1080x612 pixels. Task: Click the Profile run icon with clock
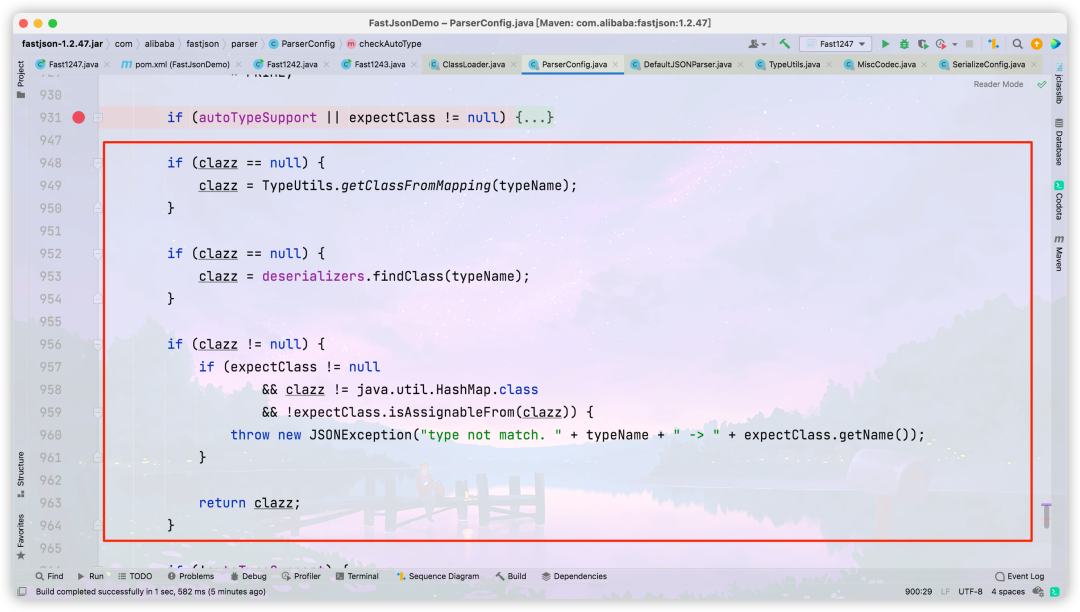tap(941, 43)
